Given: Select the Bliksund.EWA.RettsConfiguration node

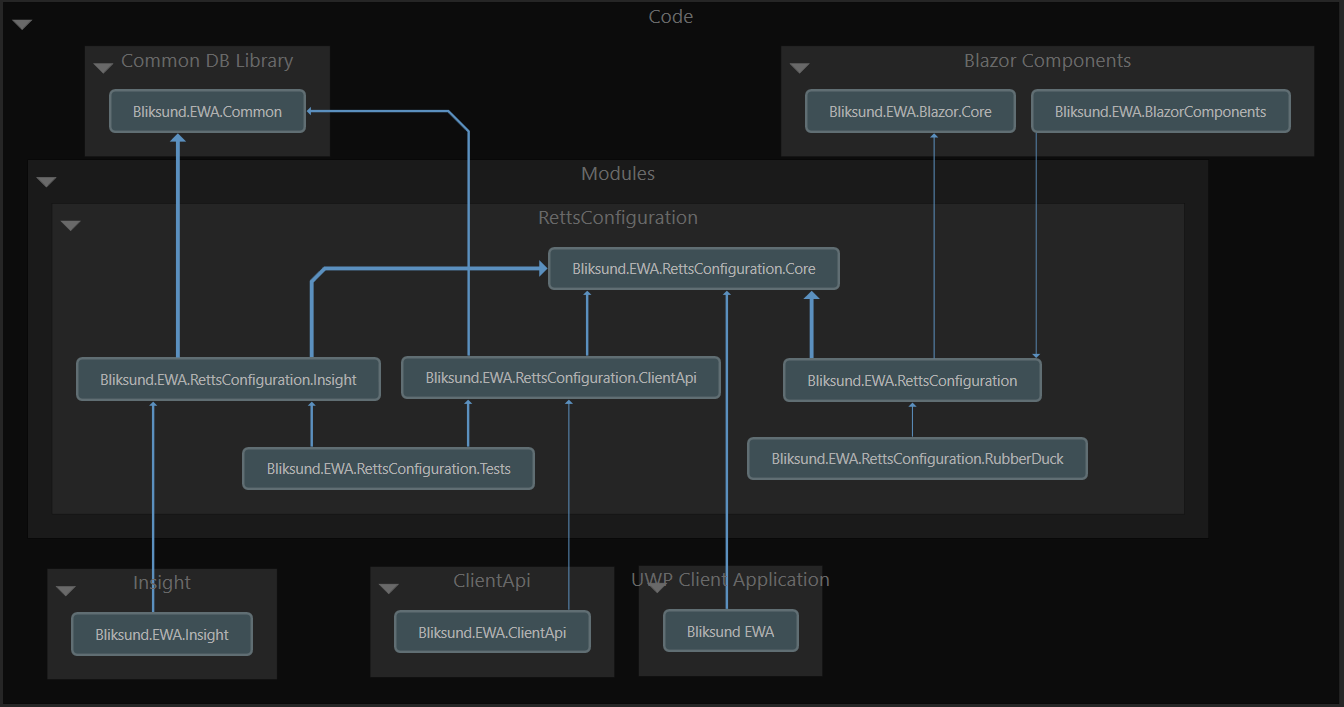Looking at the screenshot, I should [912, 380].
